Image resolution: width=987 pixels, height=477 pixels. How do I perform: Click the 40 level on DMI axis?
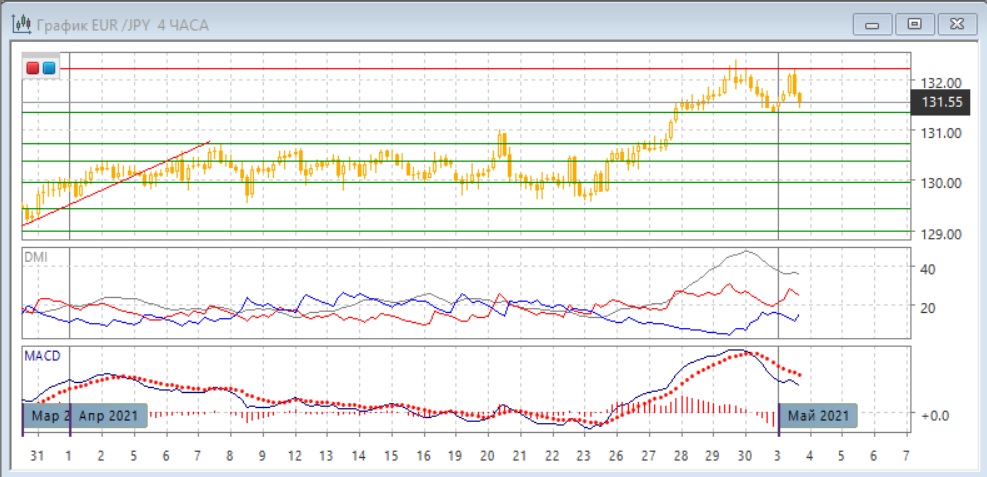926,269
